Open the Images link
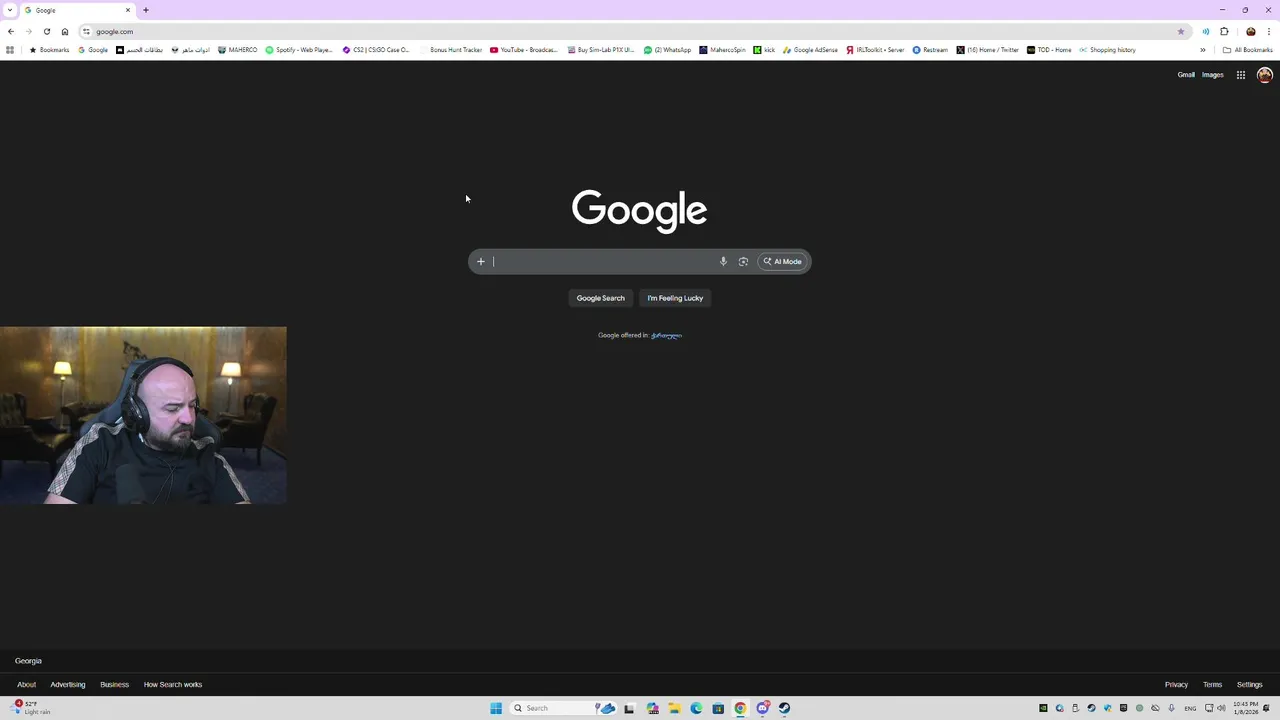1280x720 pixels. point(1212,75)
